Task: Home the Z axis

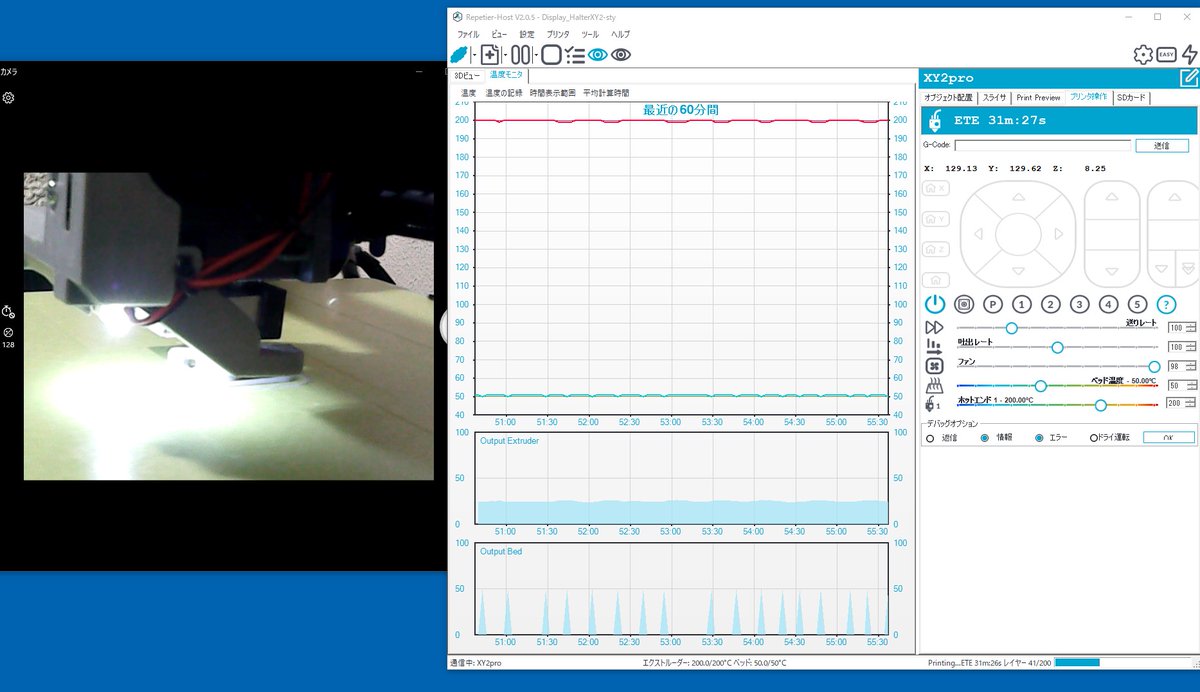Action: pyautogui.click(x=935, y=250)
